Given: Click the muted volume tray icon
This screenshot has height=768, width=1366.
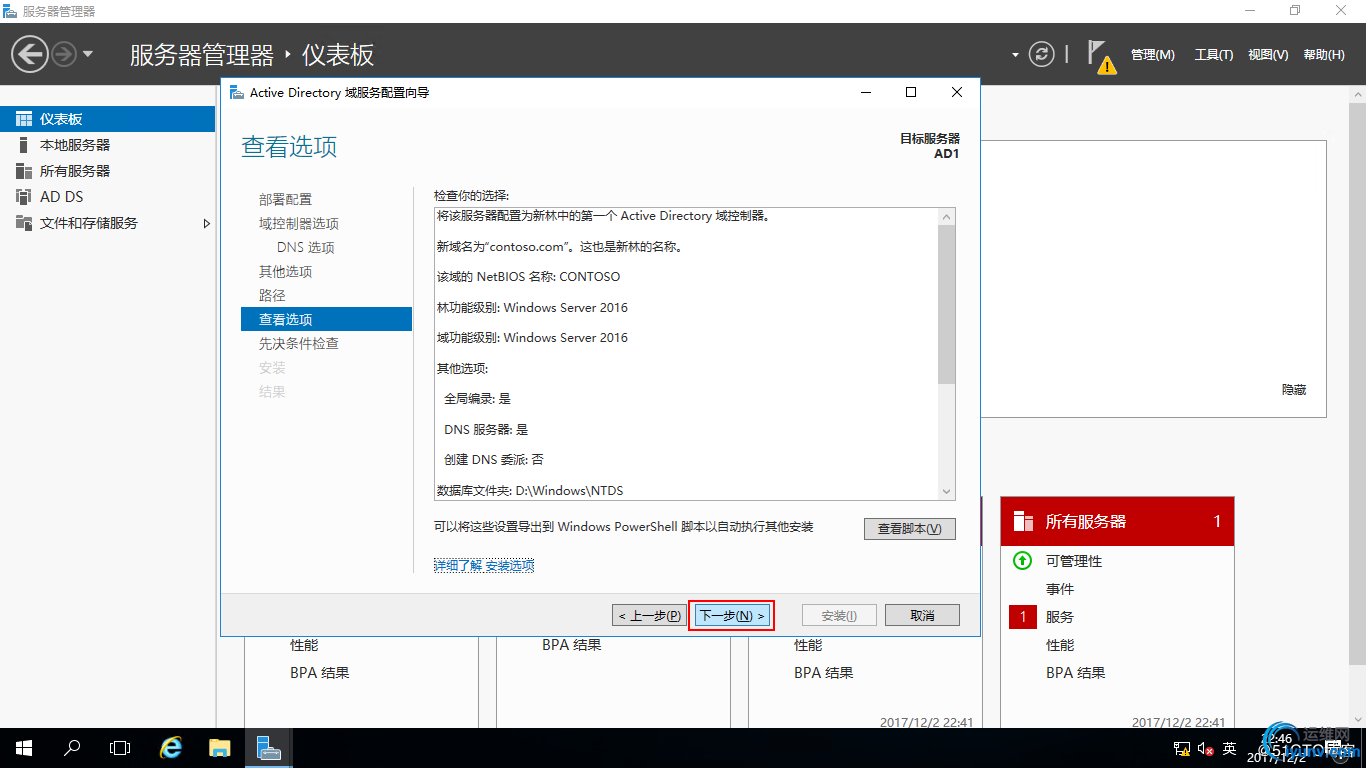Looking at the screenshot, I should [1206, 749].
